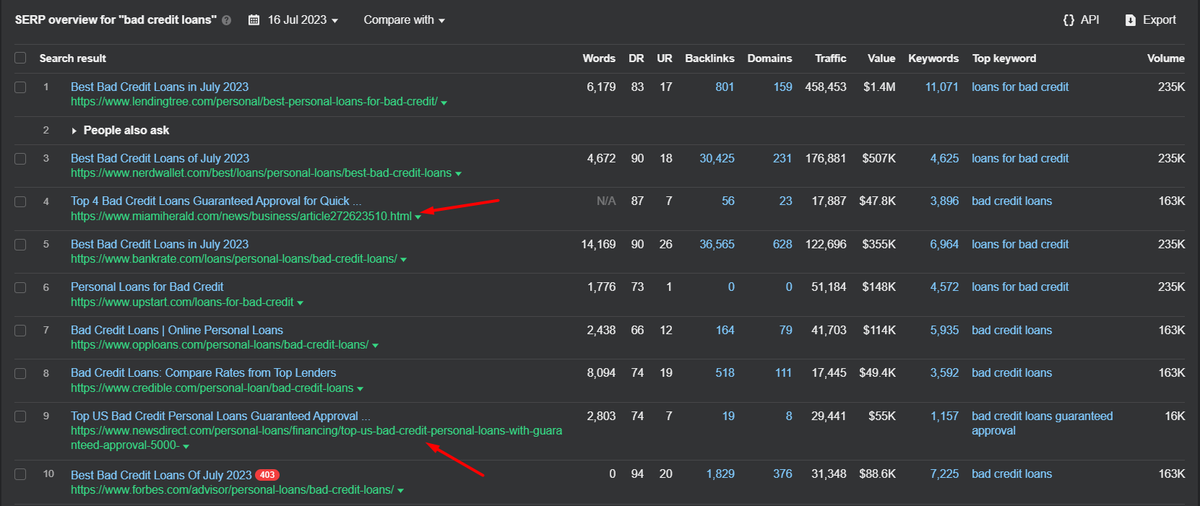Sort by the UR column header

664,58
